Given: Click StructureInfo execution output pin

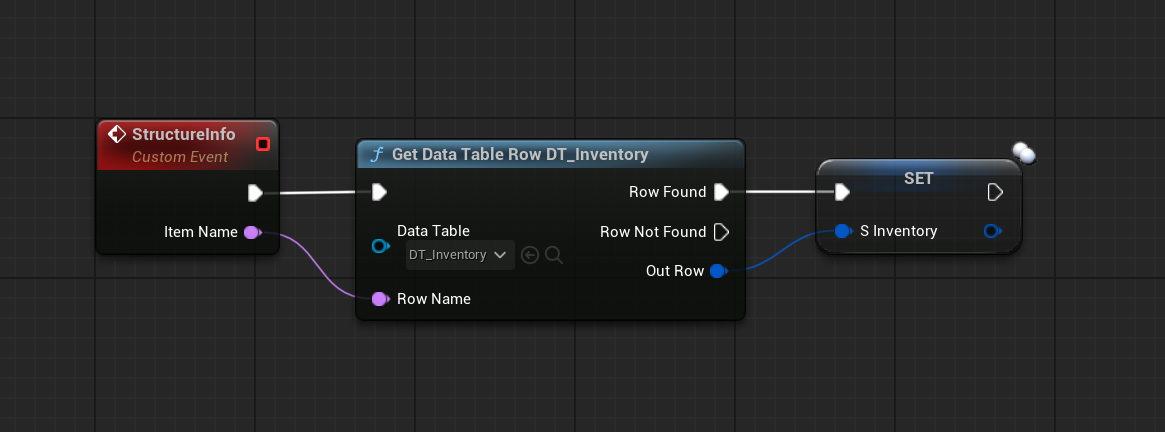Looking at the screenshot, I should coord(255,193).
